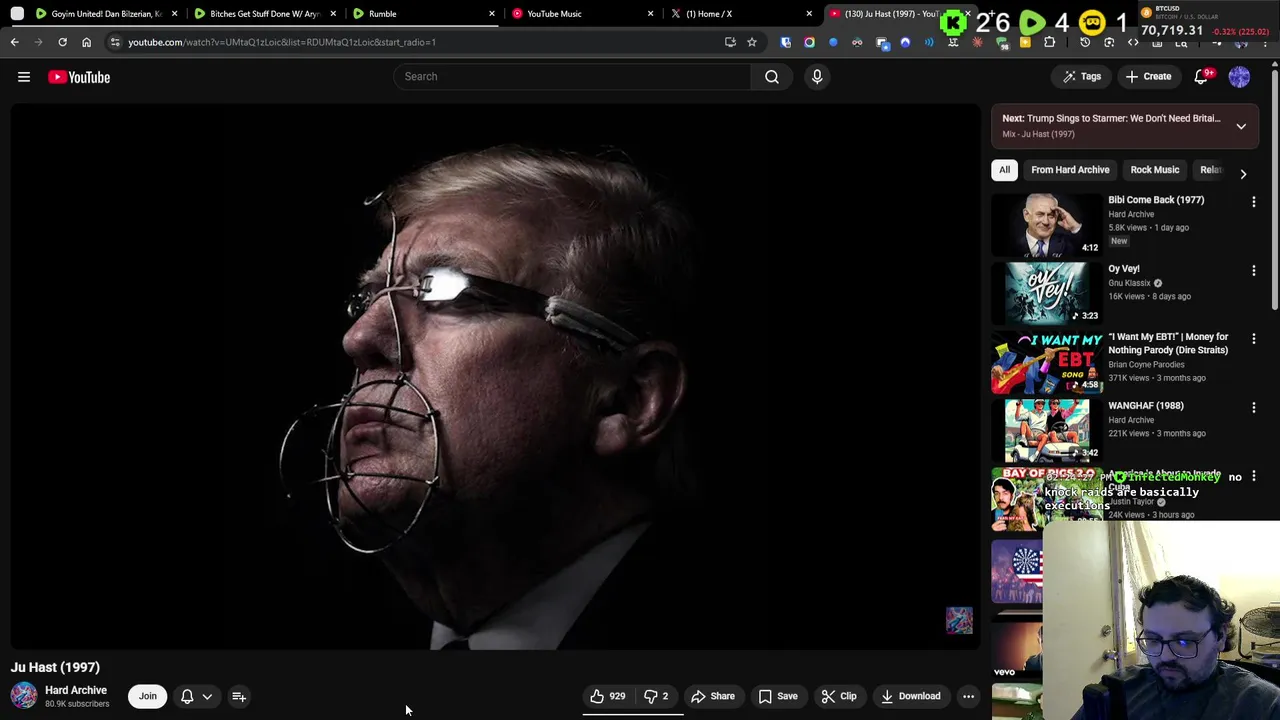1280x720 pixels.
Task: Download the Ju Hast video
Action: coord(910,697)
